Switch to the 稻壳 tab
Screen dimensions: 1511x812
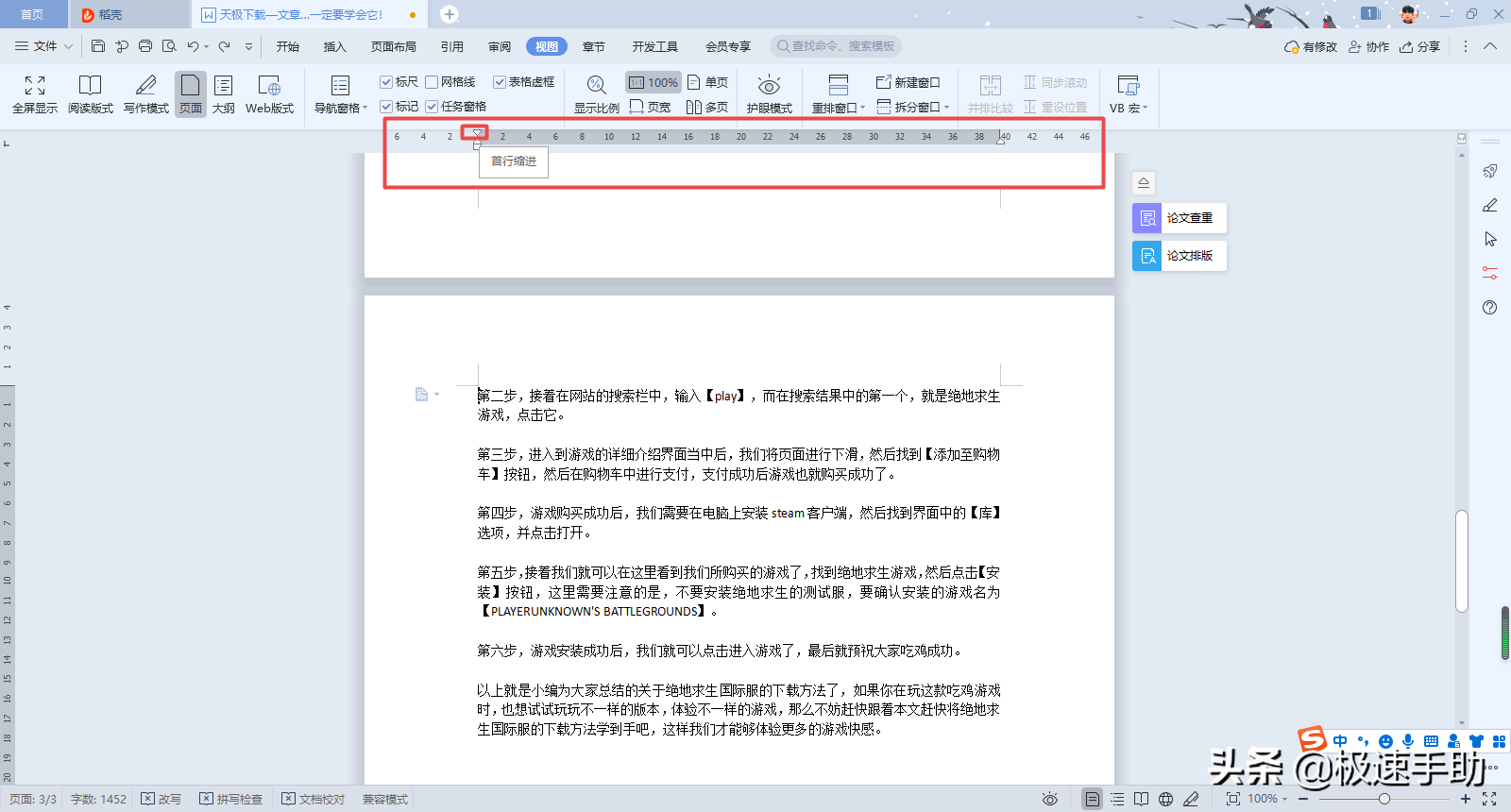click(128, 14)
